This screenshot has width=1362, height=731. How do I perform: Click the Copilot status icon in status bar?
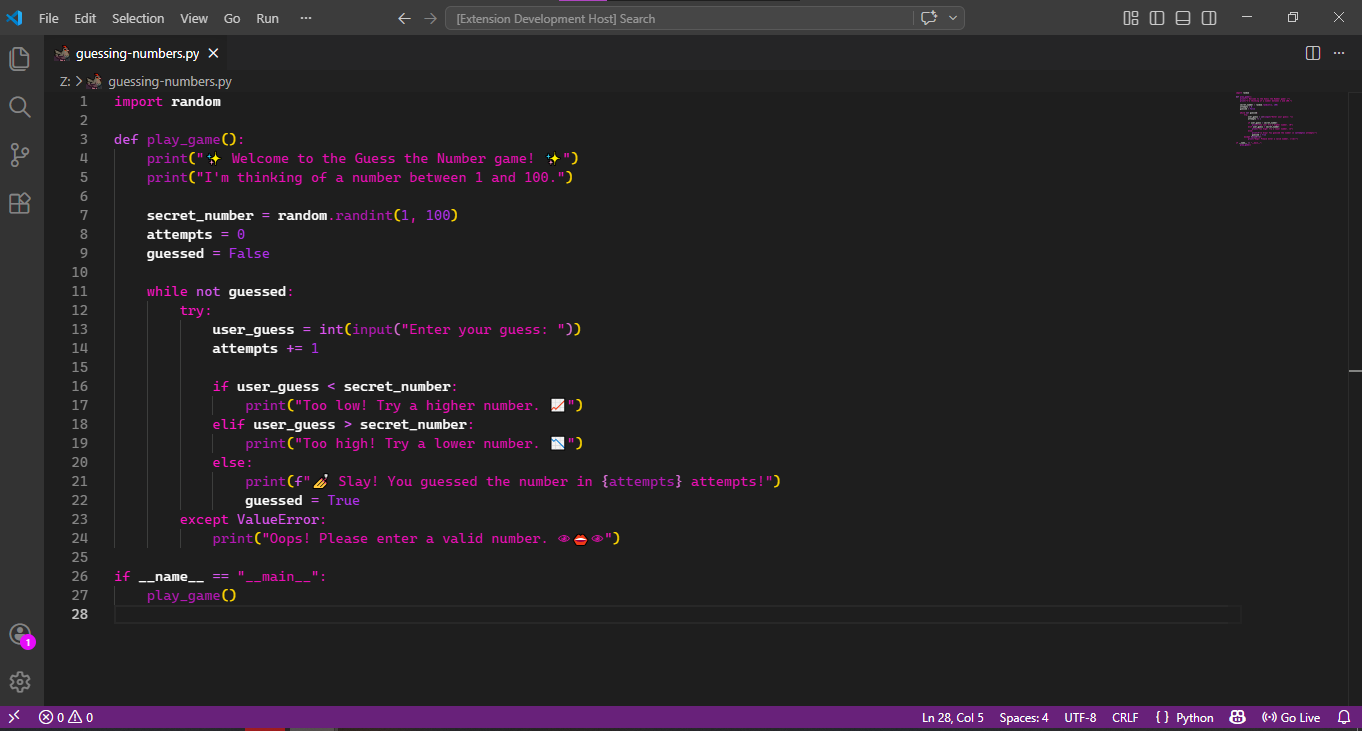[x=1237, y=717]
